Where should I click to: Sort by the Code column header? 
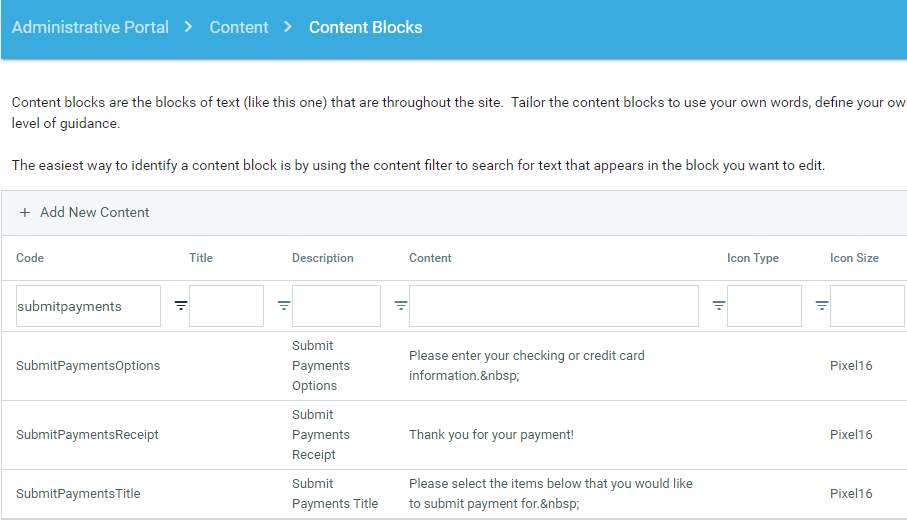click(30, 258)
